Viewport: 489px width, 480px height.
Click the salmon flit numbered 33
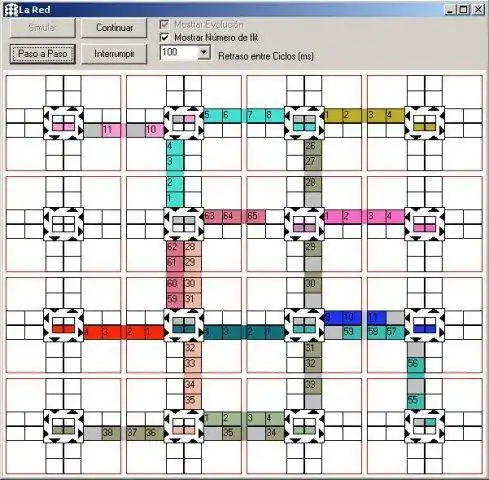tap(192, 364)
